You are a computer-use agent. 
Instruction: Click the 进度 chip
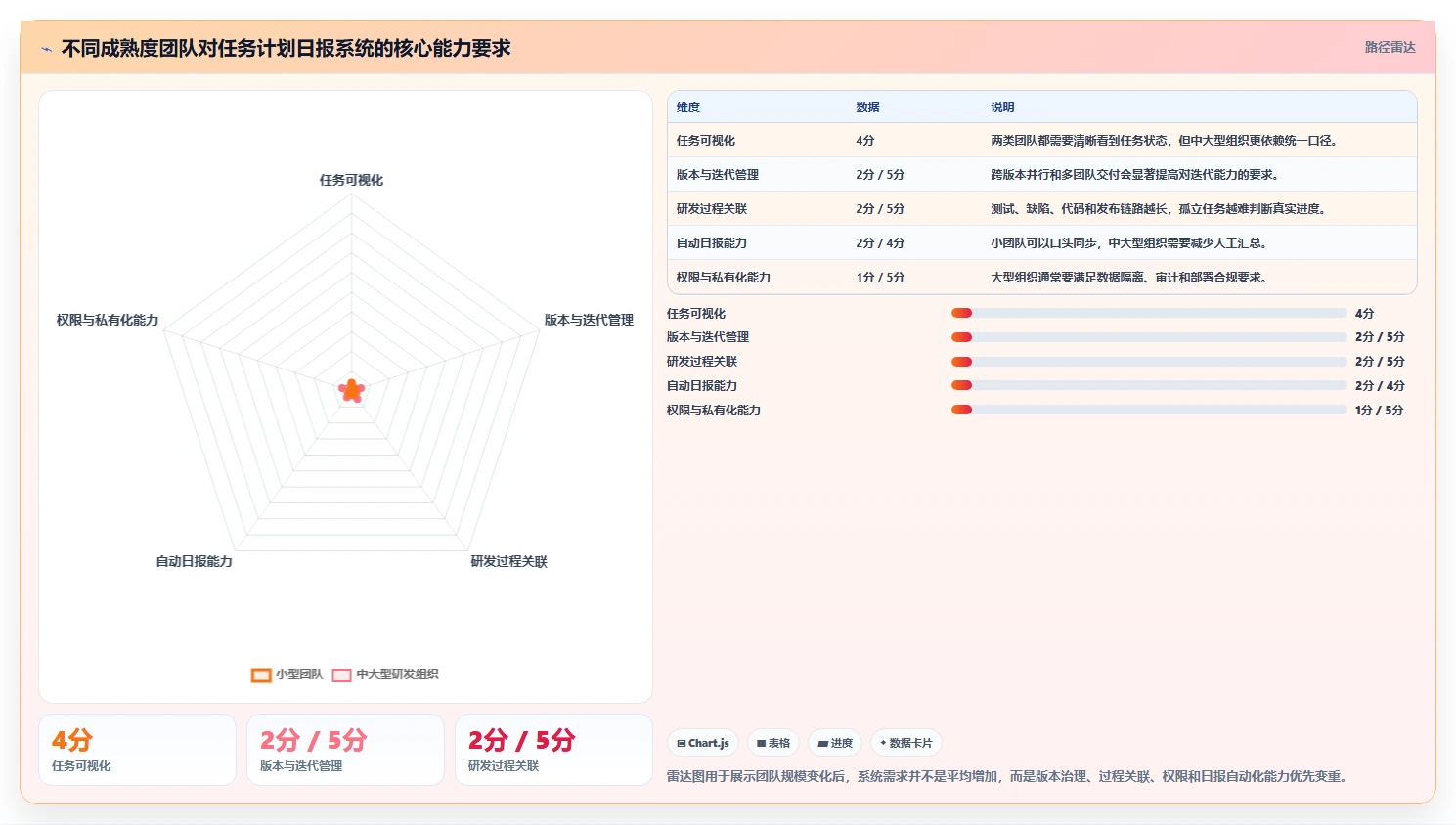835,743
